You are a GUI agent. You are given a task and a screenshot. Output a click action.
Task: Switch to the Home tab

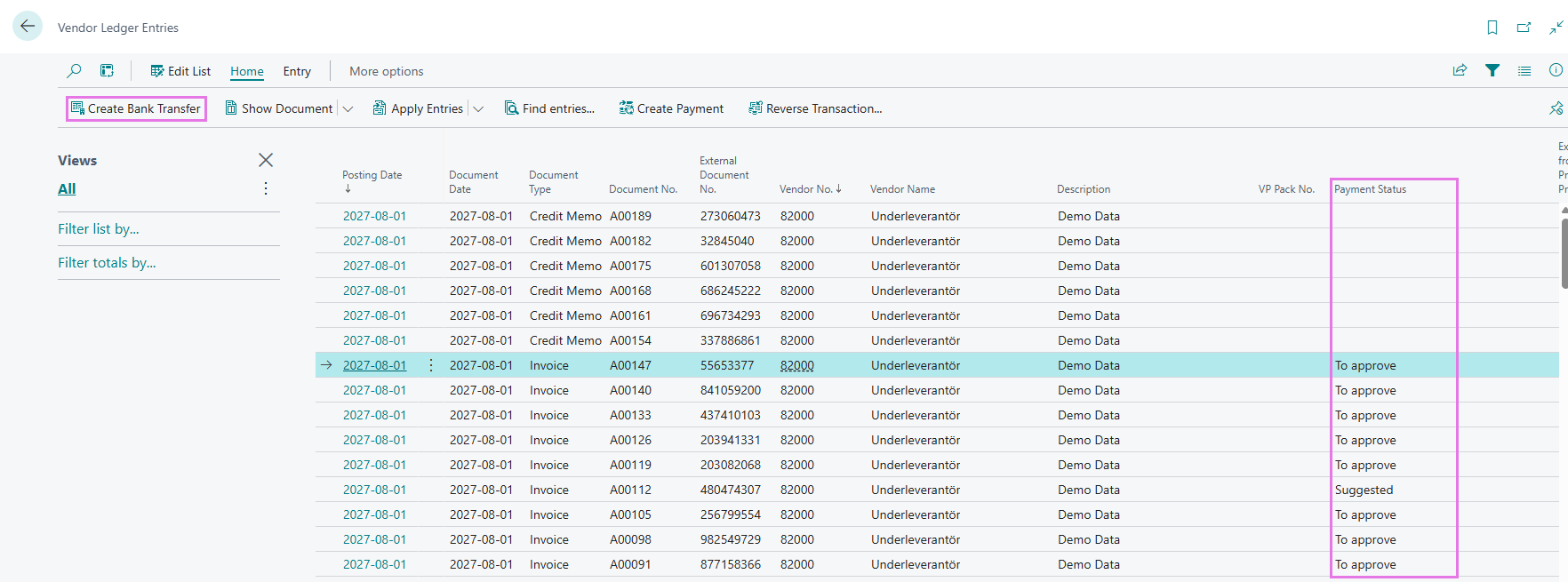(x=247, y=71)
